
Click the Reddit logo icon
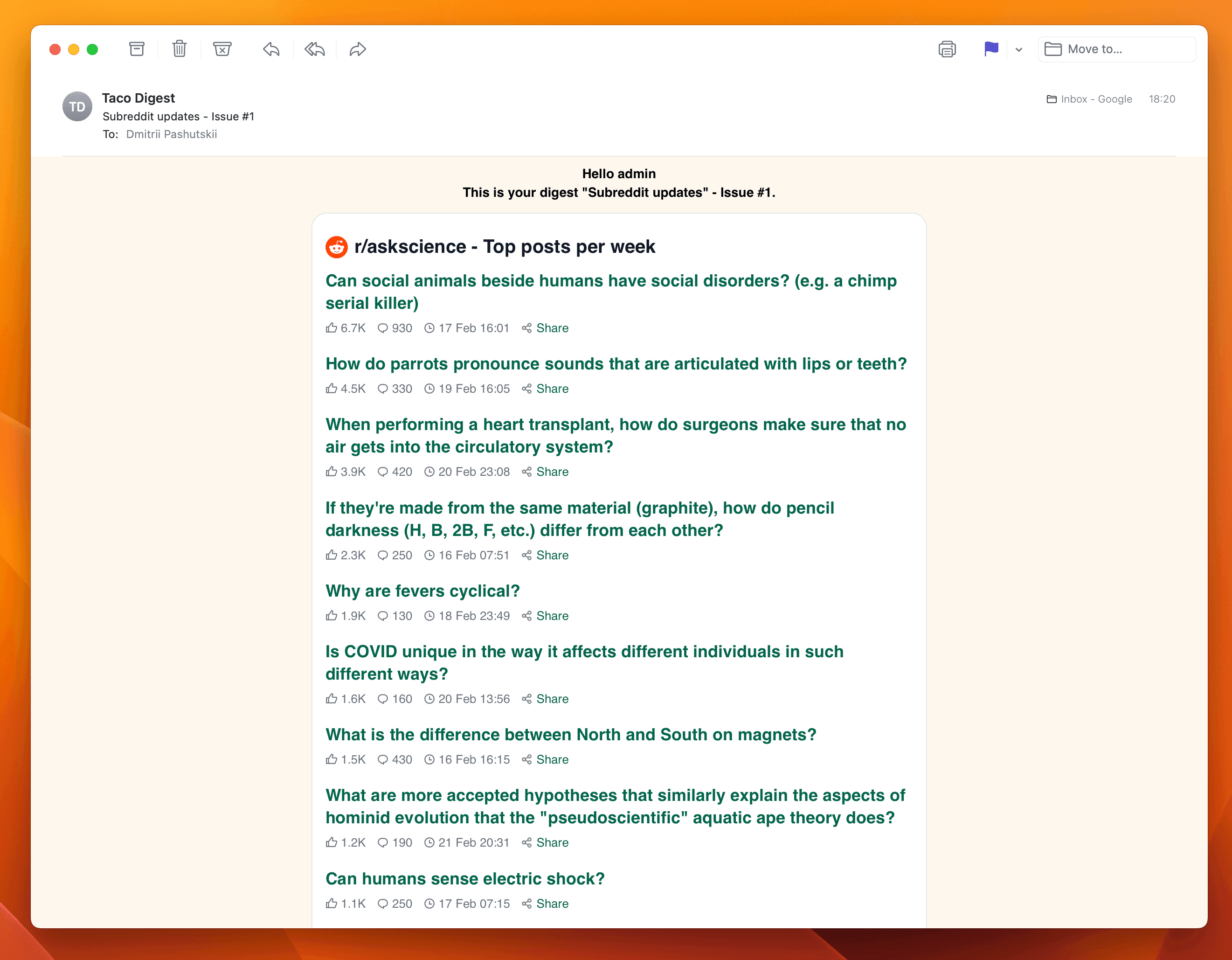337,247
